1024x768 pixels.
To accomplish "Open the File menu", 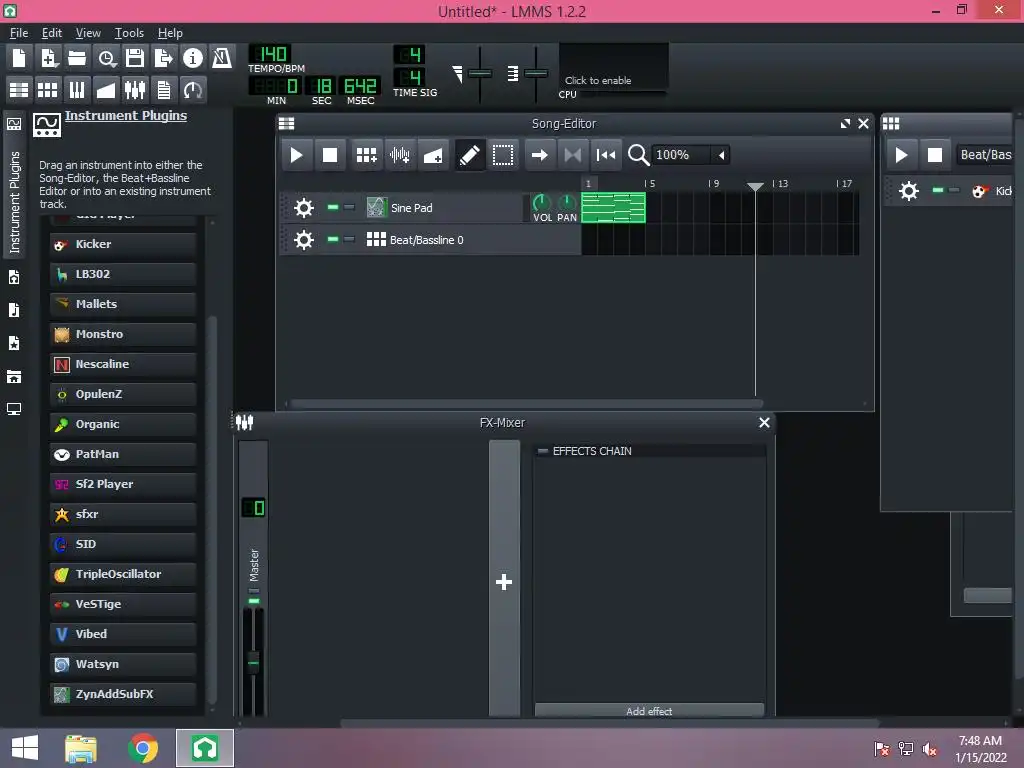I will (19, 33).
